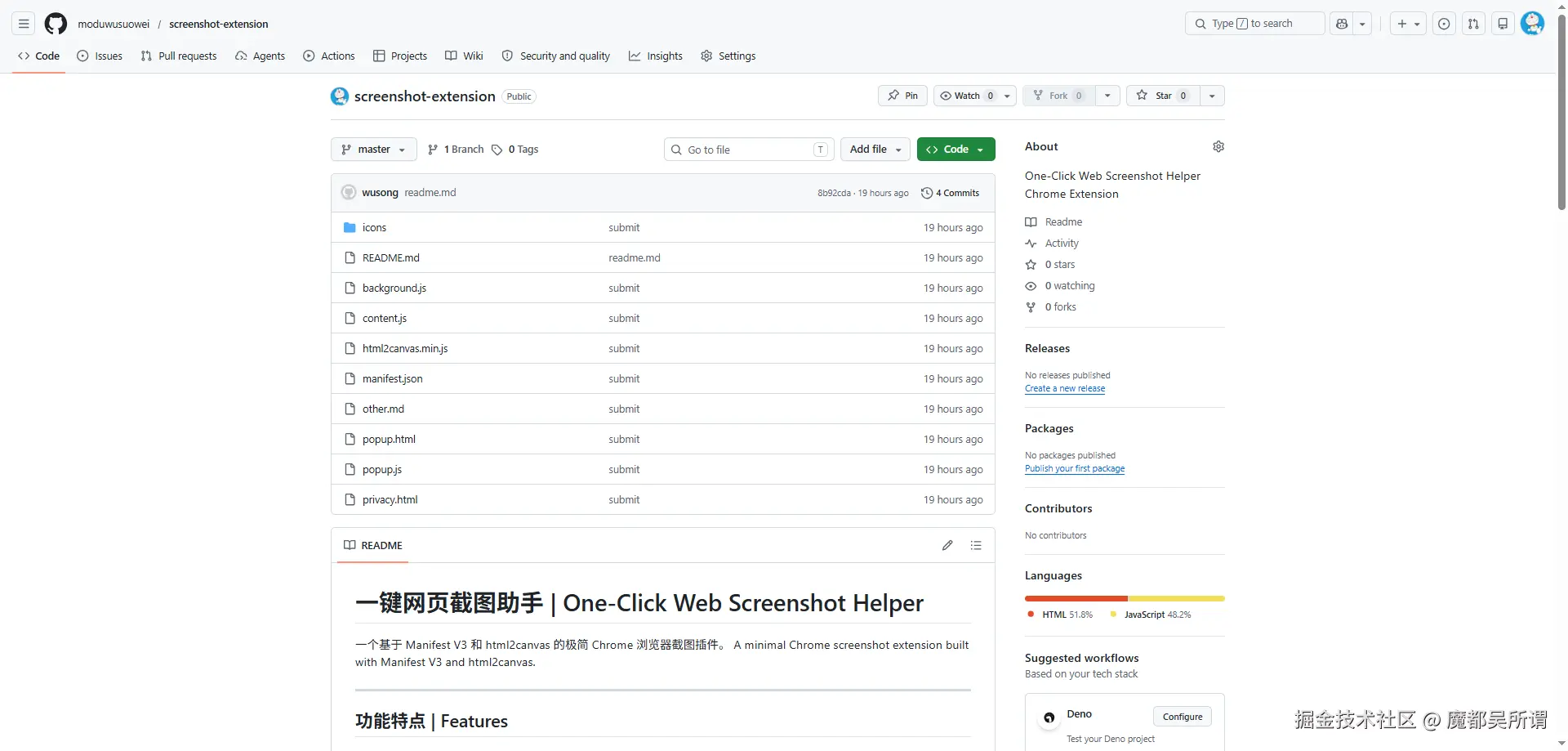Open the notifications inbox icon

(1503, 24)
